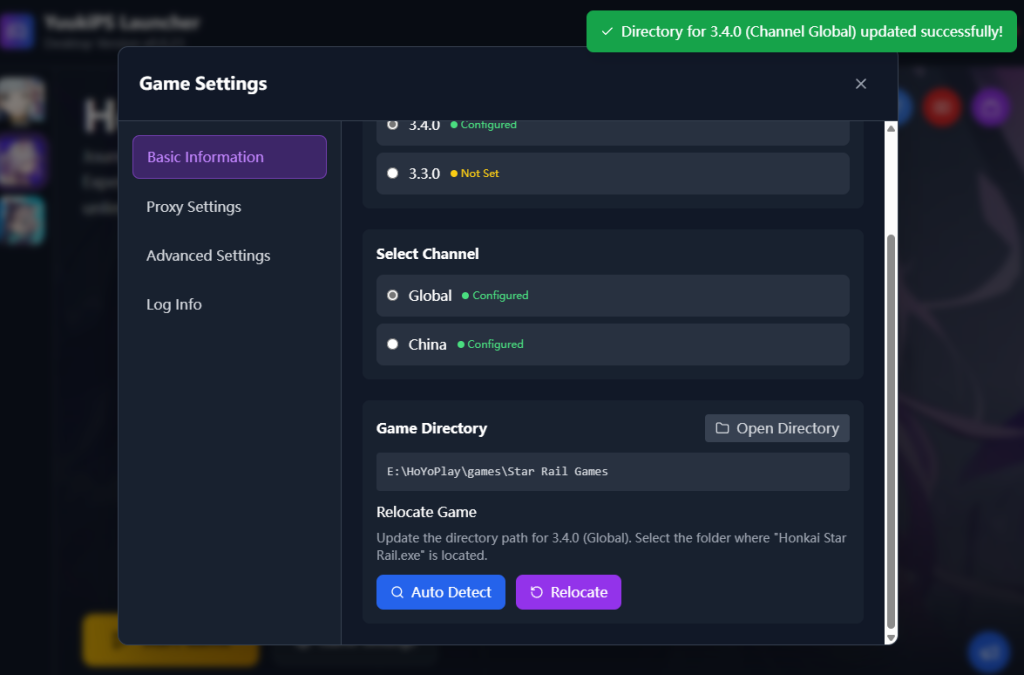Close the Game Settings dialog
This screenshot has height=675, width=1024.
pos(860,84)
